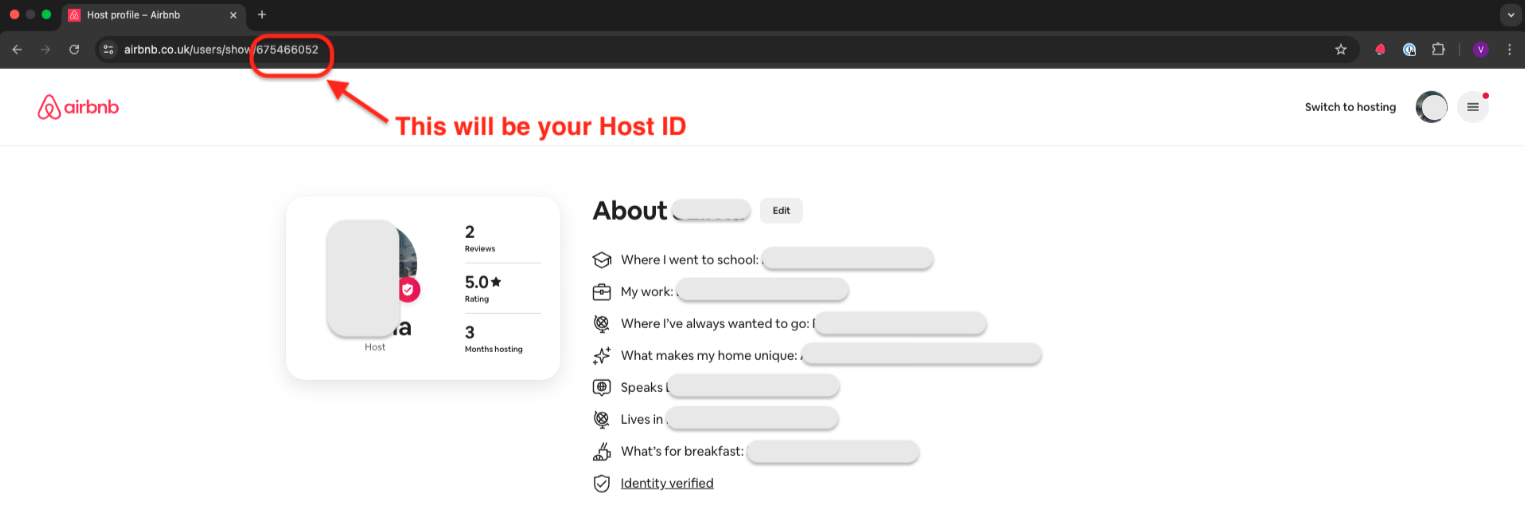Click the blue 1Password extension icon
This screenshot has height=514, width=1525.
1409,49
